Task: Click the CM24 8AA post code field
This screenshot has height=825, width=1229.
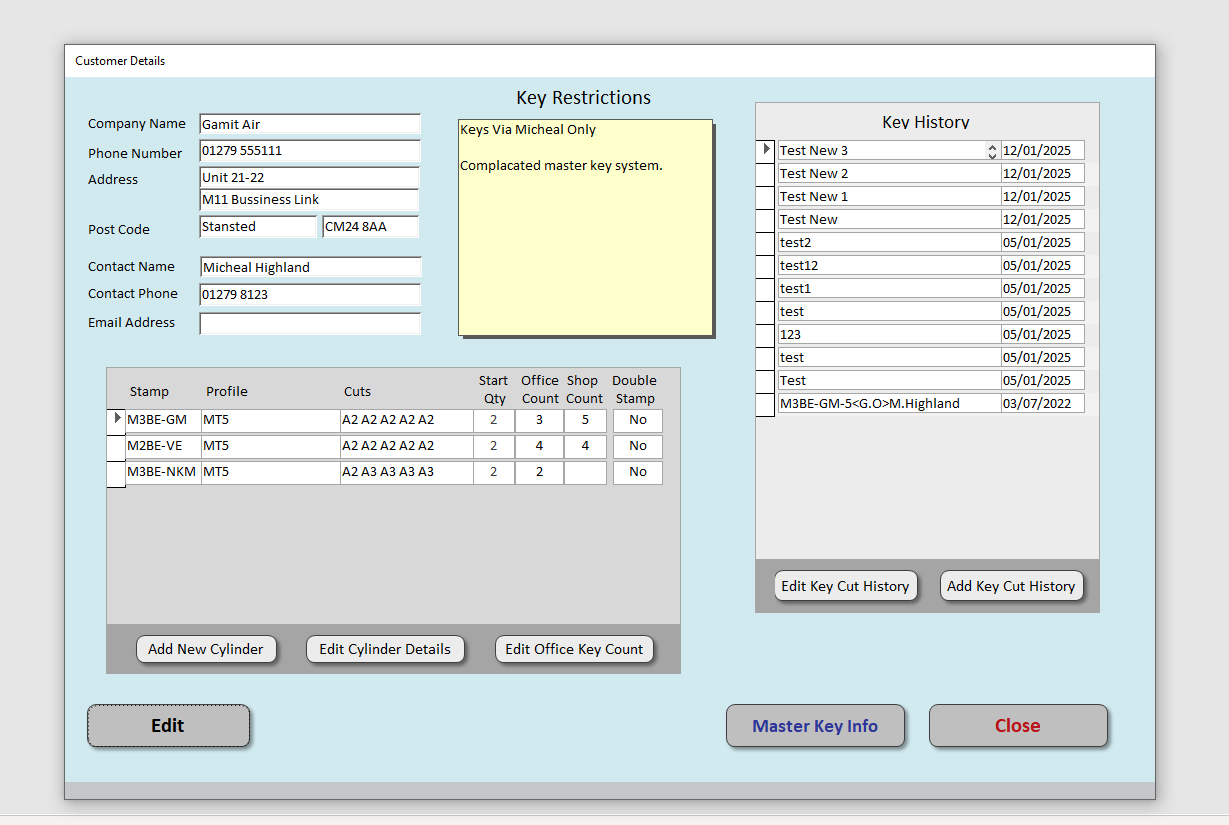Action: pos(370,227)
